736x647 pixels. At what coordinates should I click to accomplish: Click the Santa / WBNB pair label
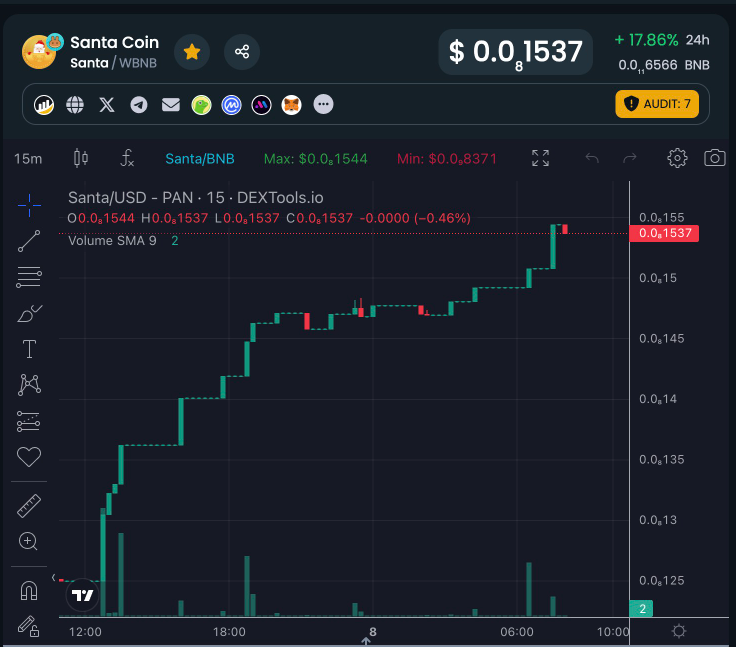113,63
